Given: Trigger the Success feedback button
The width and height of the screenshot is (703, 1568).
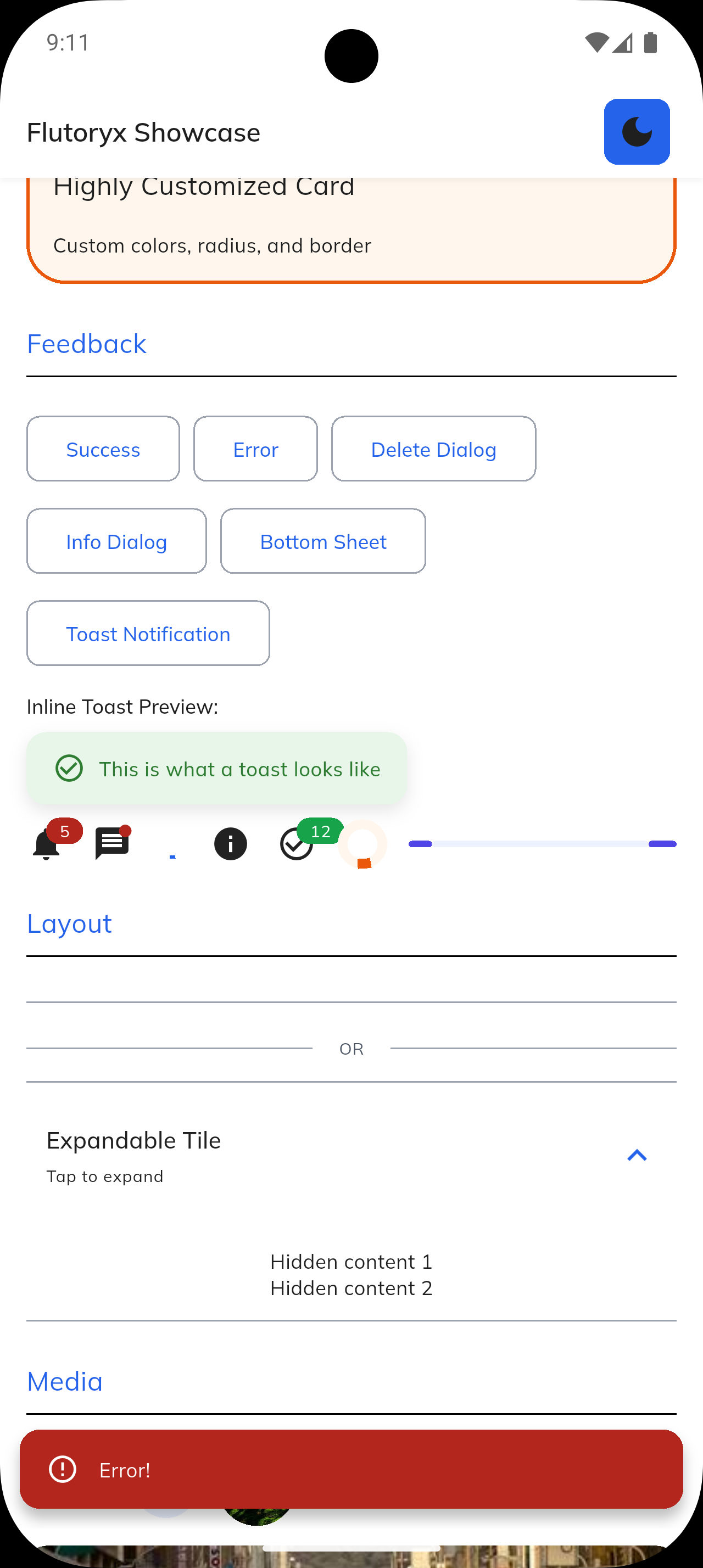Looking at the screenshot, I should click(103, 449).
